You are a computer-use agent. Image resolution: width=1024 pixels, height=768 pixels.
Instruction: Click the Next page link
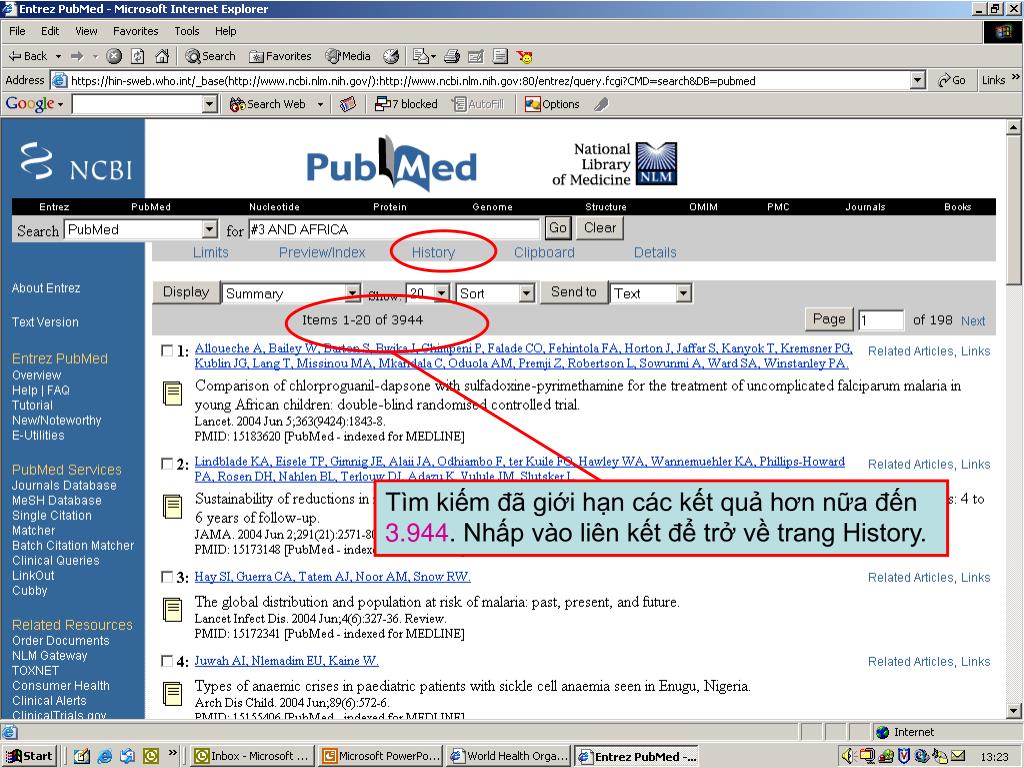click(x=972, y=321)
